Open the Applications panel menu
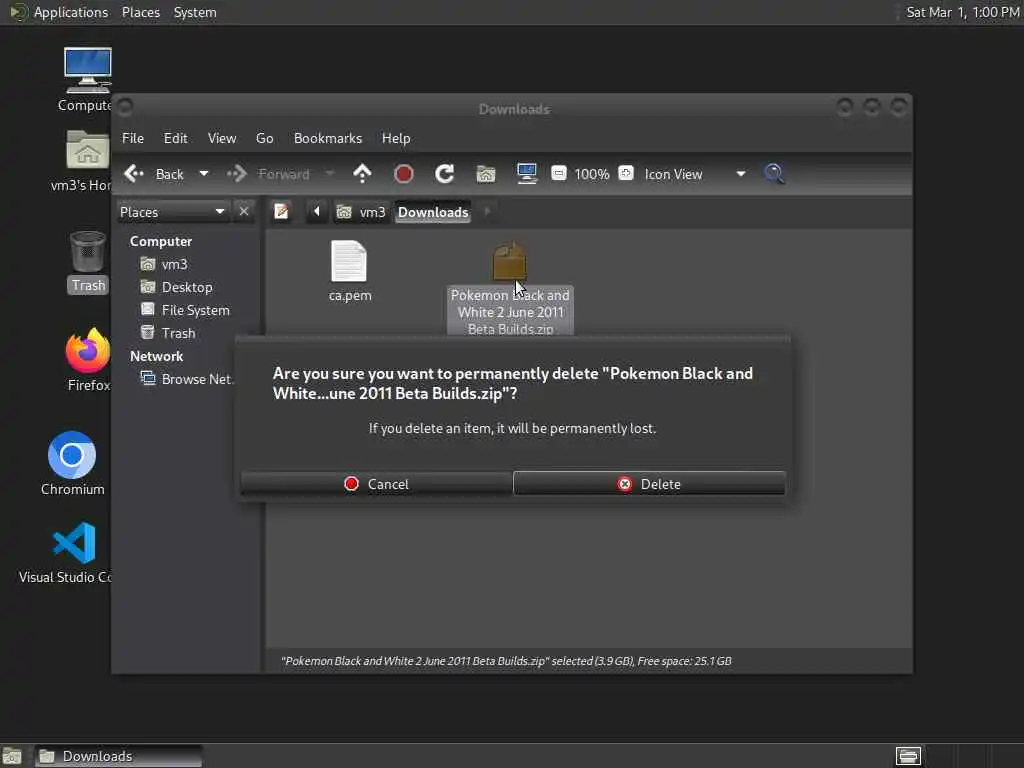Screen dimensions: 1024x768 (71, 12)
